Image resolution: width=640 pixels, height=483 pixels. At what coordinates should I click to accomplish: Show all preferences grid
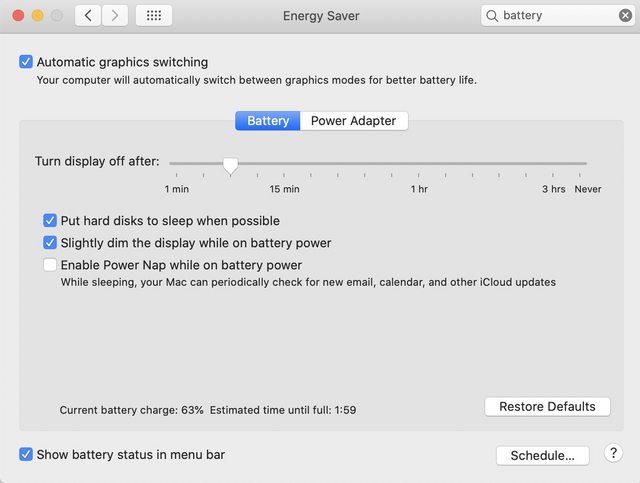(x=153, y=16)
